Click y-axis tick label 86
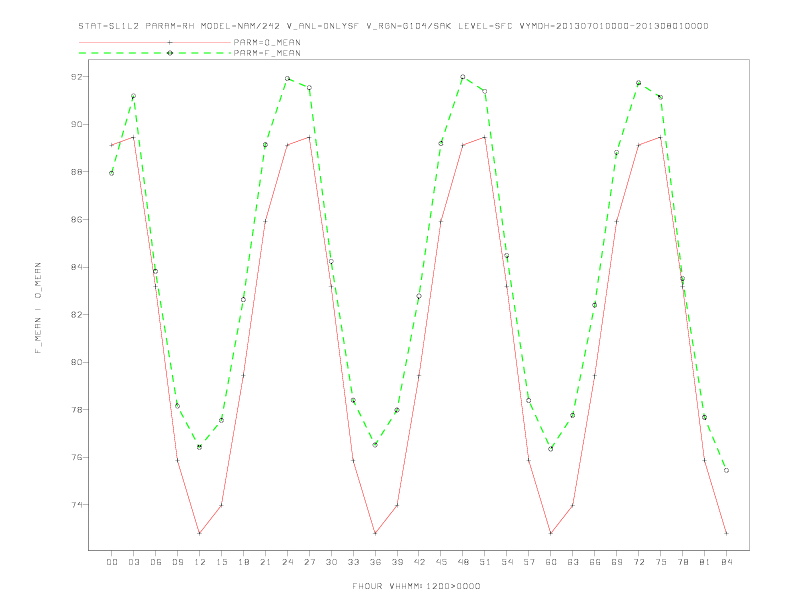792x612 pixels. [76, 220]
